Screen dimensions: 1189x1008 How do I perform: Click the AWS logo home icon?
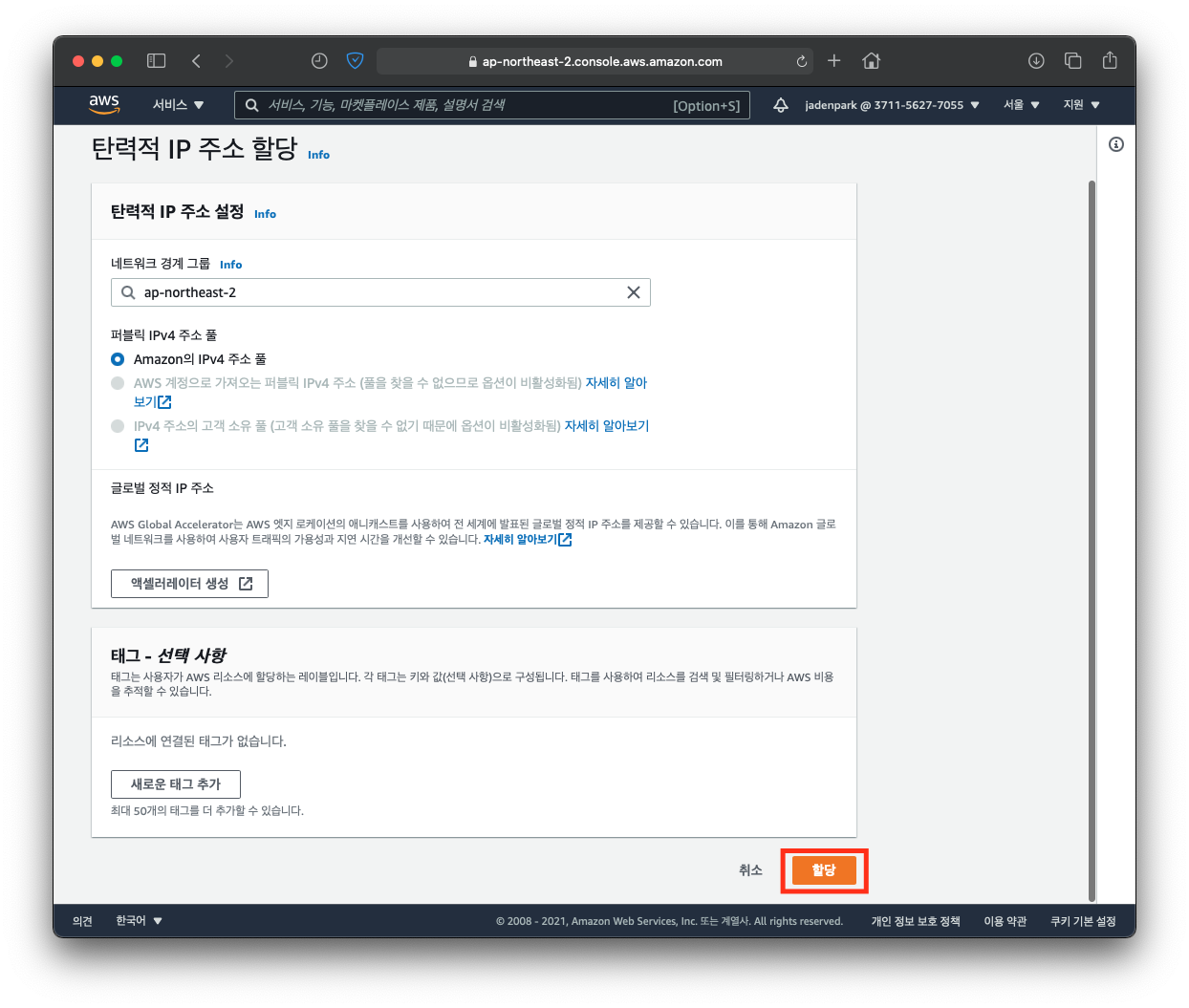pos(104,104)
